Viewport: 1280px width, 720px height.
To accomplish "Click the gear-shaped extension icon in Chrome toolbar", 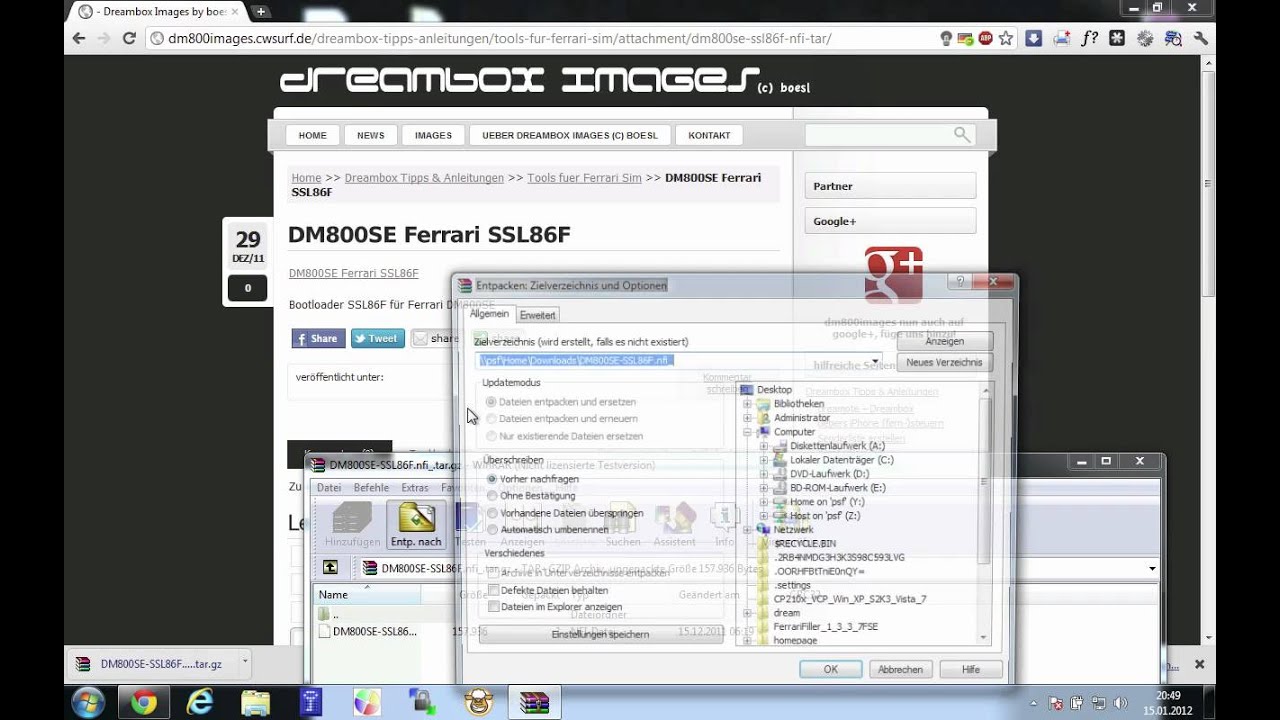I will (x=1145, y=38).
